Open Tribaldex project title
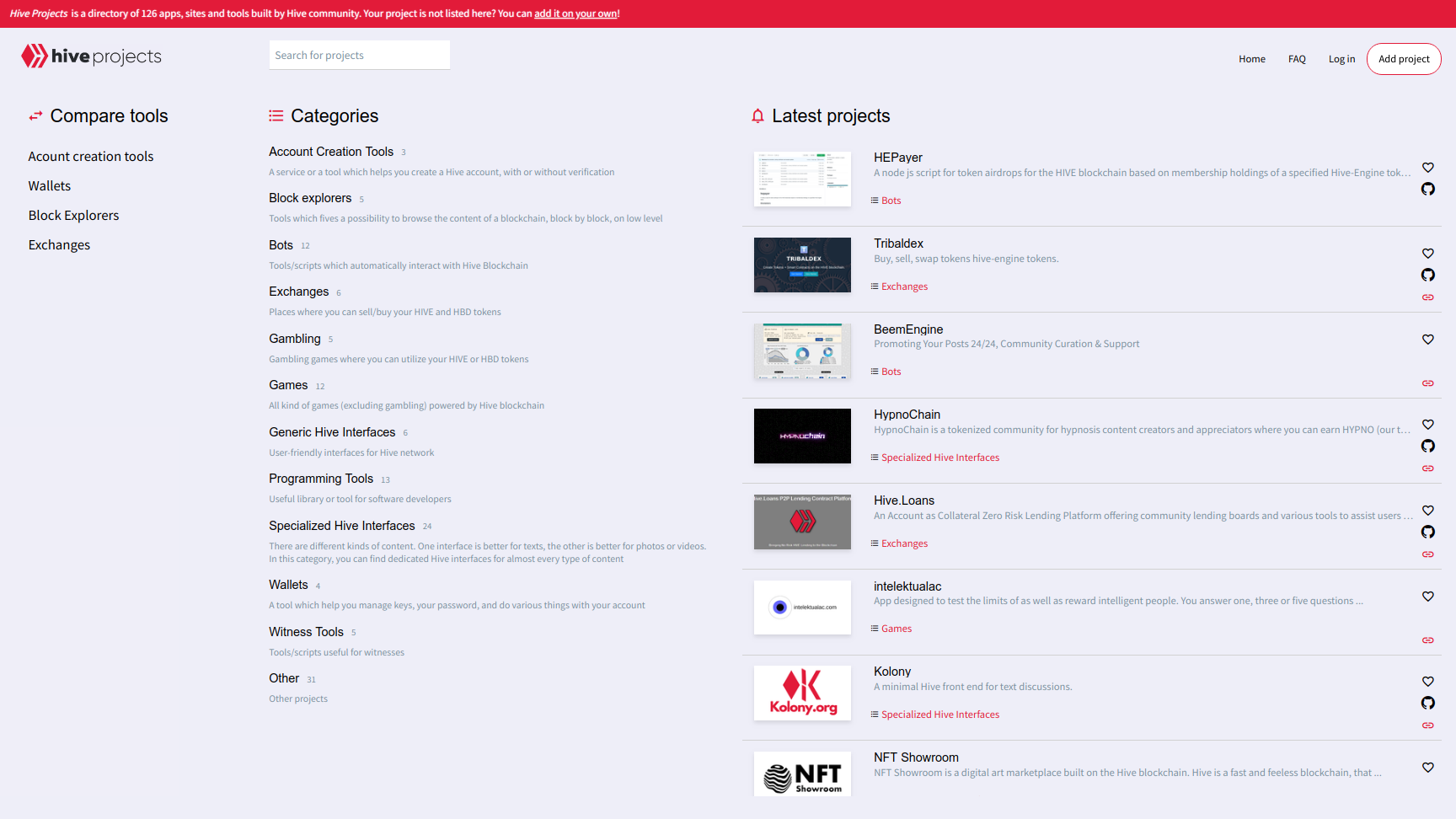 pyautogui.click(x=898, y=244)
